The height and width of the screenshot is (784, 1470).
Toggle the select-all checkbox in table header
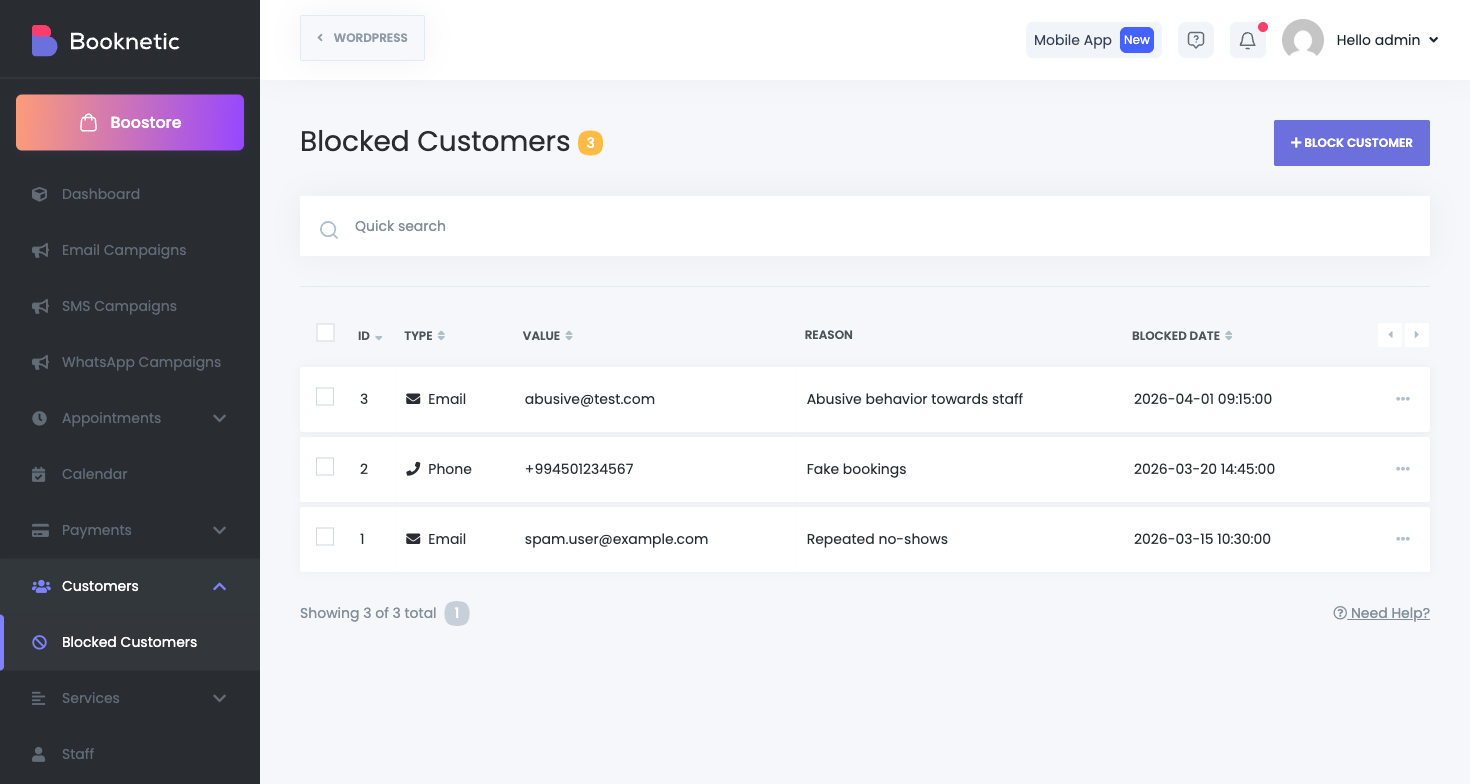[x=325, y=333]
